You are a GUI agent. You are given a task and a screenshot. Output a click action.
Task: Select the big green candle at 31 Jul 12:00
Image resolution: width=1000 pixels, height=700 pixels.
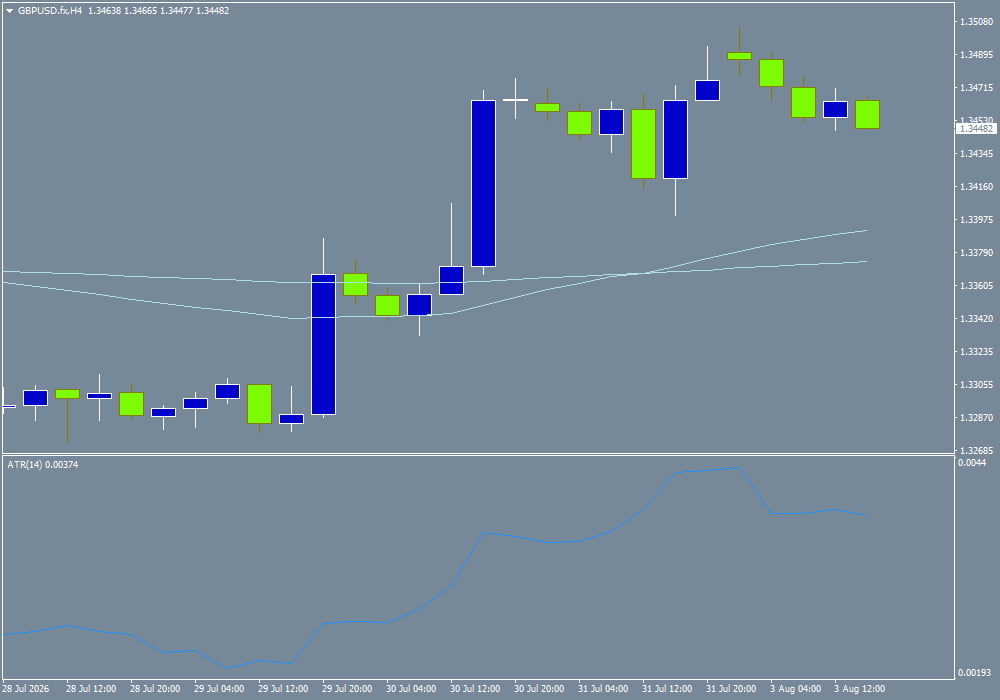click(x=643, y=143)
